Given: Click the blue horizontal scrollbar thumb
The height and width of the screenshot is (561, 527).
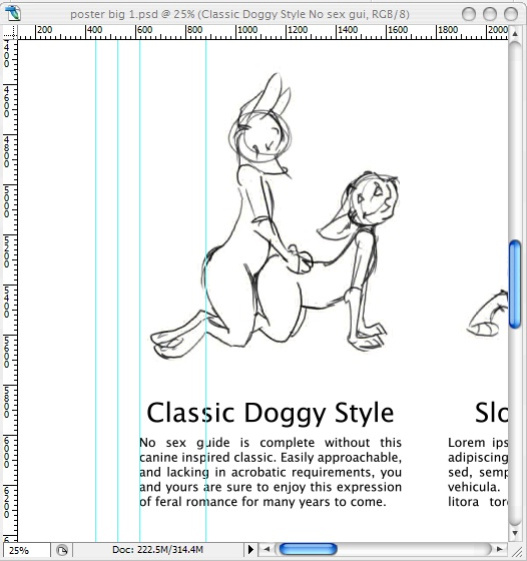Looking at the screenshot, I should coord(308,549).
